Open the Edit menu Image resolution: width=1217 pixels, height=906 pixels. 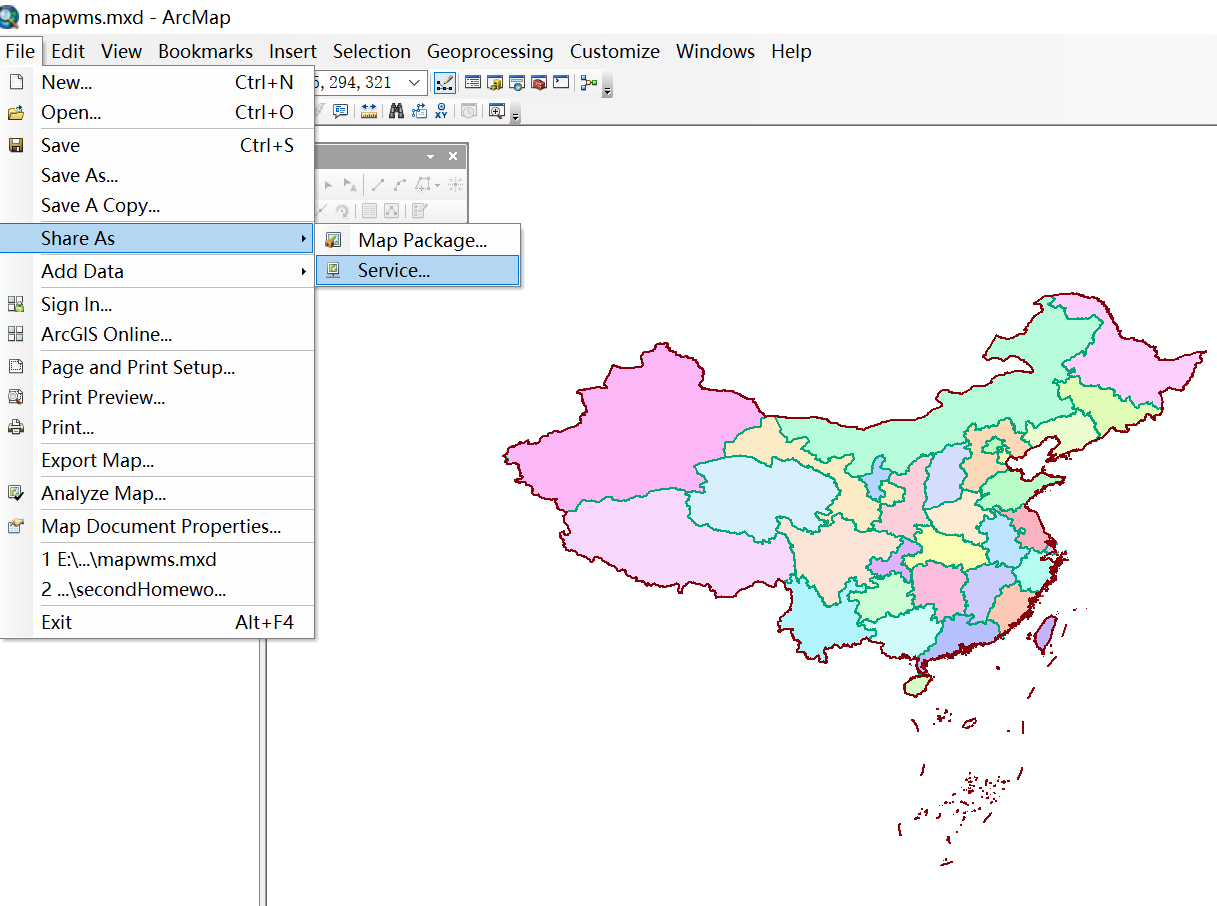click(x=68, y=51)
